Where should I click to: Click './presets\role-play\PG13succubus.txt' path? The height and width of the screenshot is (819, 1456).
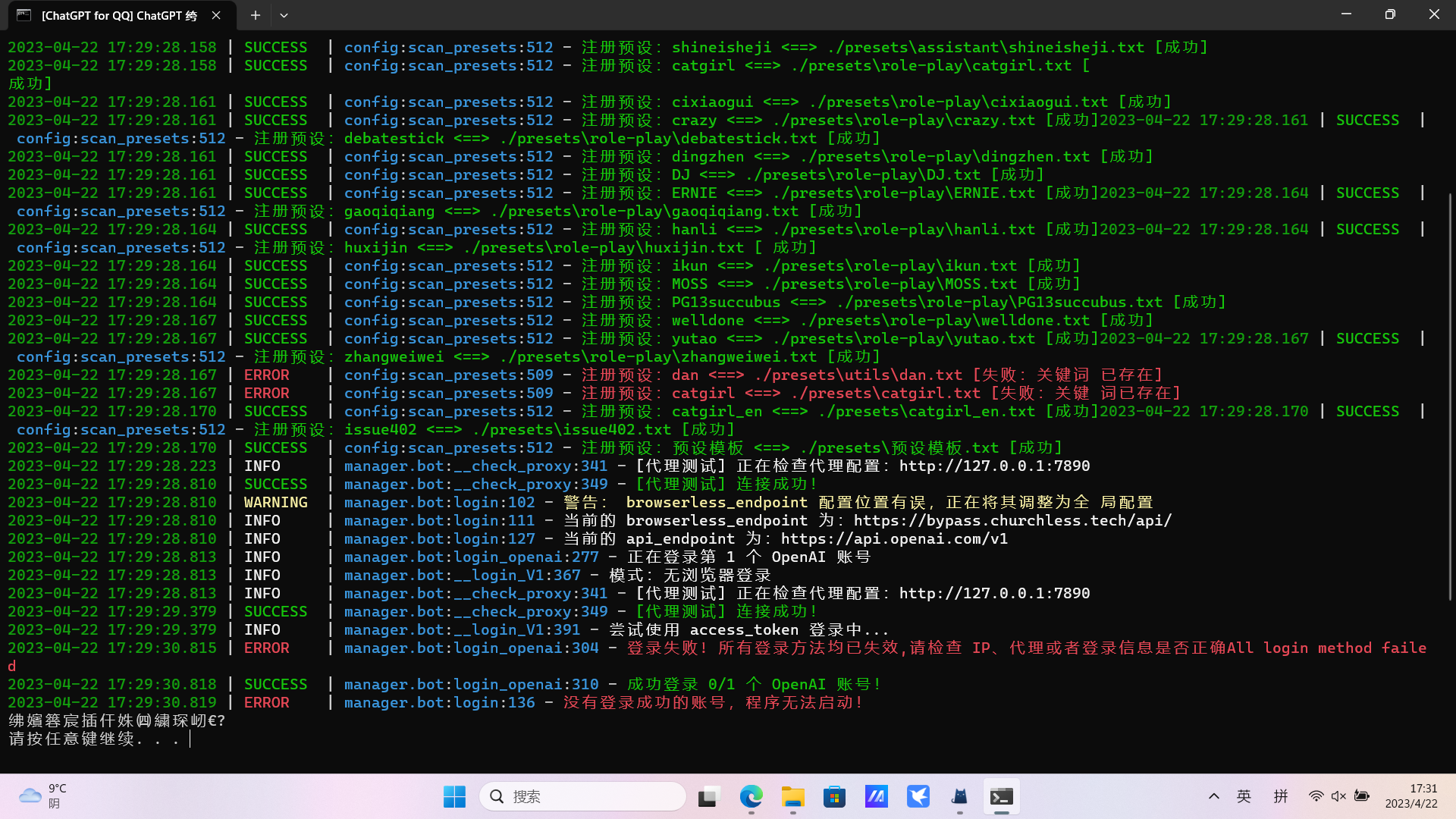[x=999, y=302]
